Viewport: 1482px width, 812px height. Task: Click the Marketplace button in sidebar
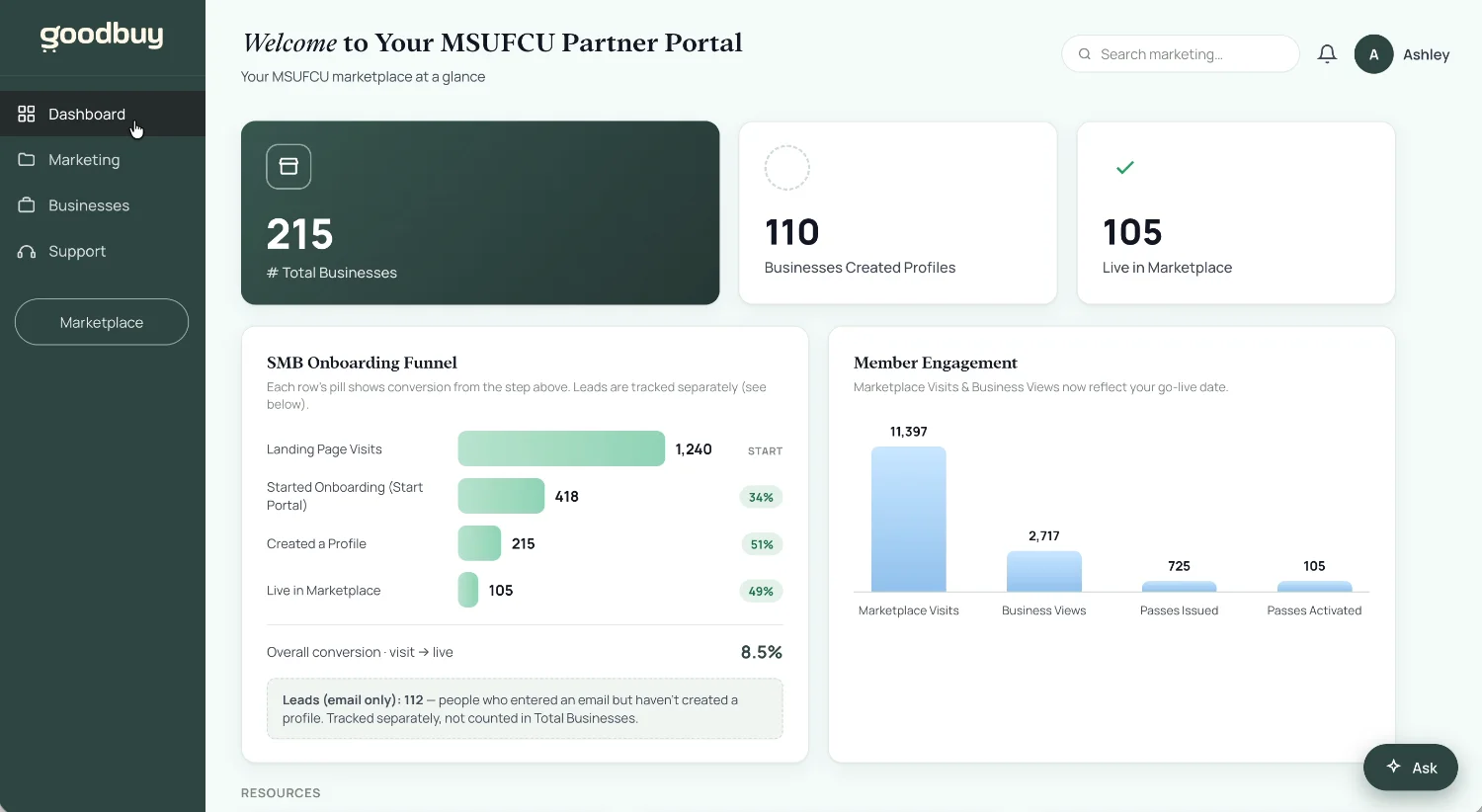point(102,322)
